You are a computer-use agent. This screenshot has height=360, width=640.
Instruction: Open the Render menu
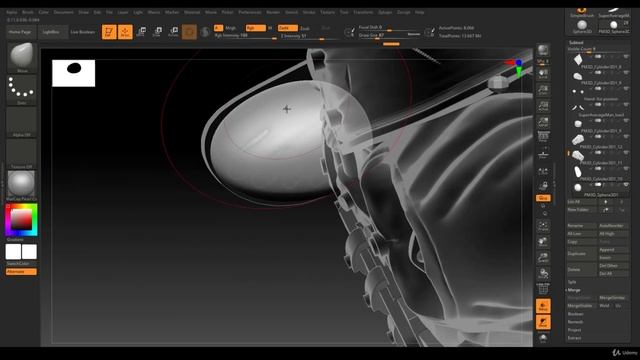pyautogui.click(x=273, y=12)
